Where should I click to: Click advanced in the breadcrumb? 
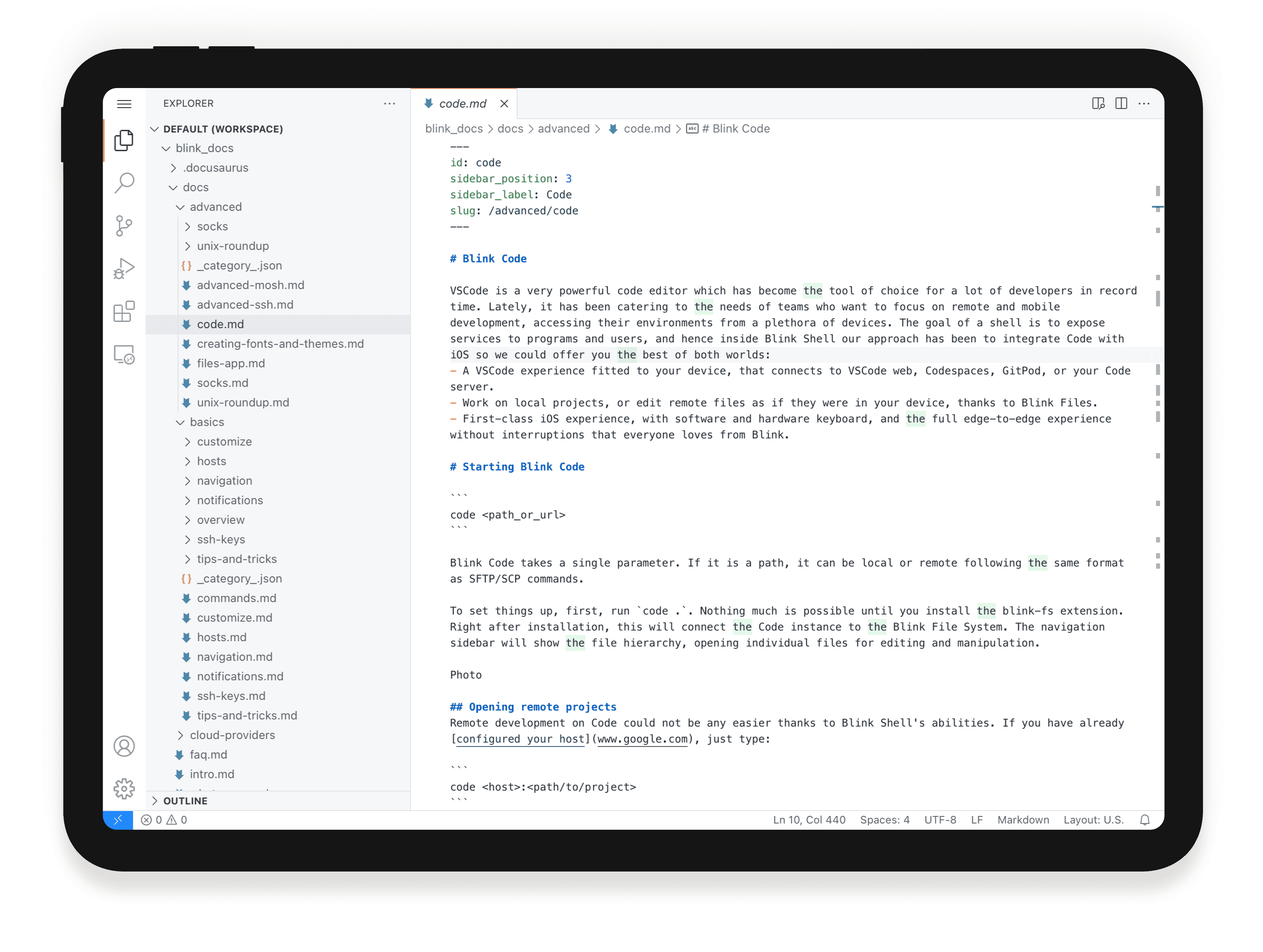(x=564, y=129)
